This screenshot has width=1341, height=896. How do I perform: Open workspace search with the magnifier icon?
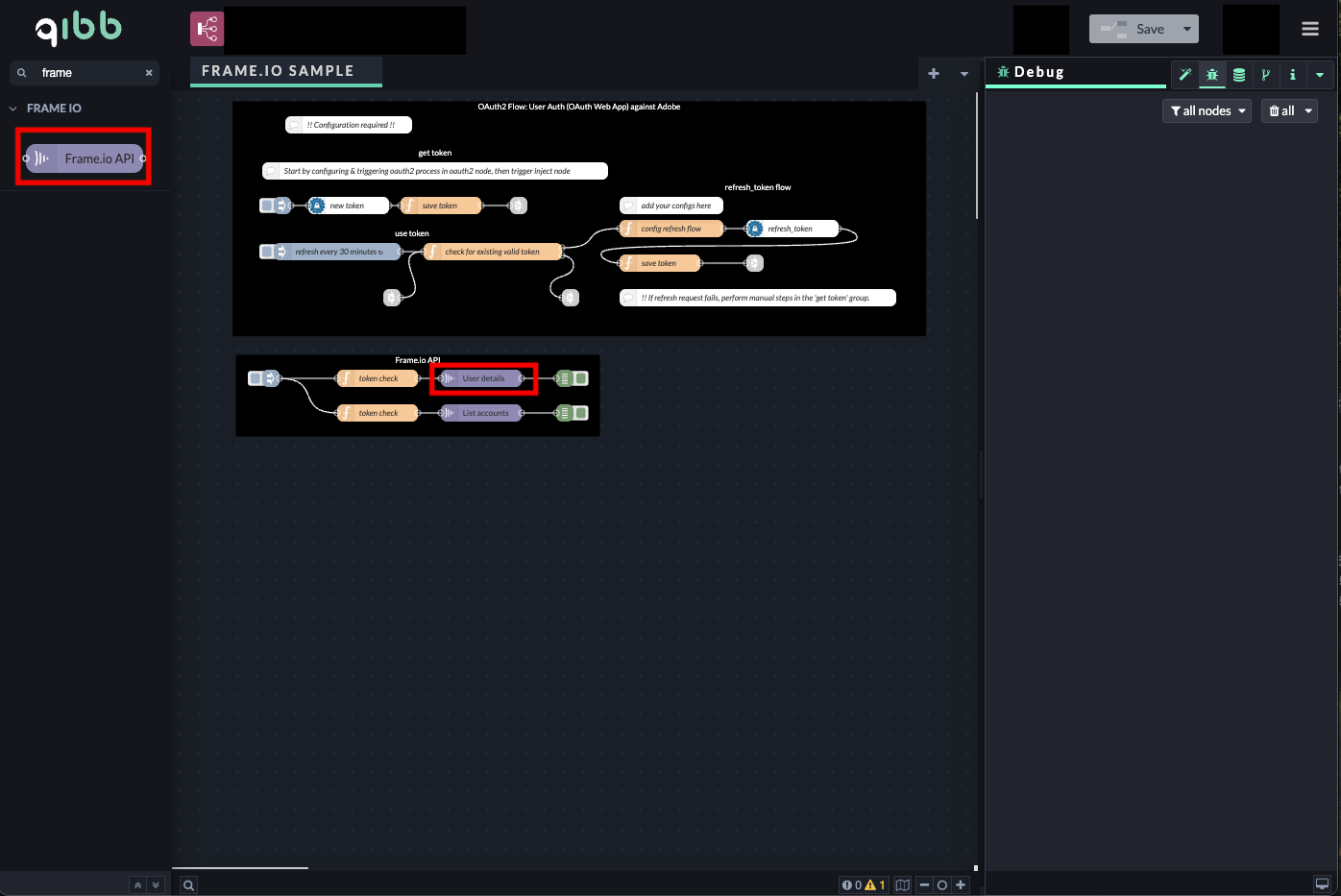pos(188,884)
